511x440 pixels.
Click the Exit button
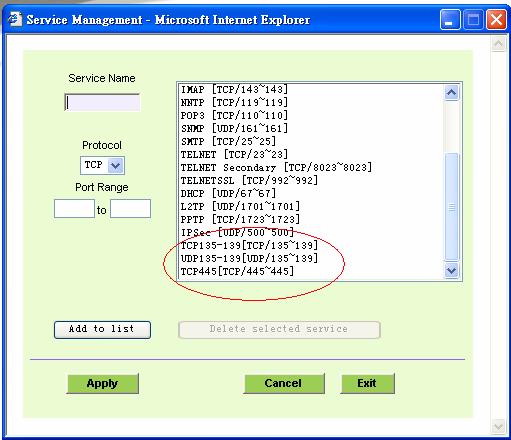pyautogui.click(x=367, y=383)
